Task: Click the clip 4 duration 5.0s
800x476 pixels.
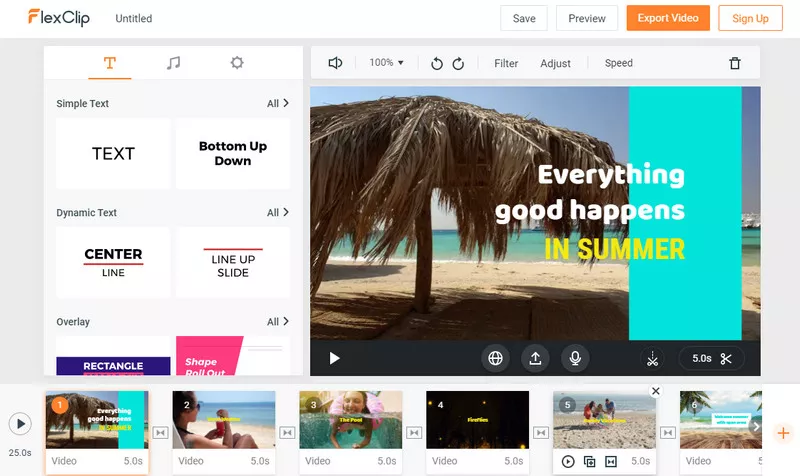Action: 514,461
